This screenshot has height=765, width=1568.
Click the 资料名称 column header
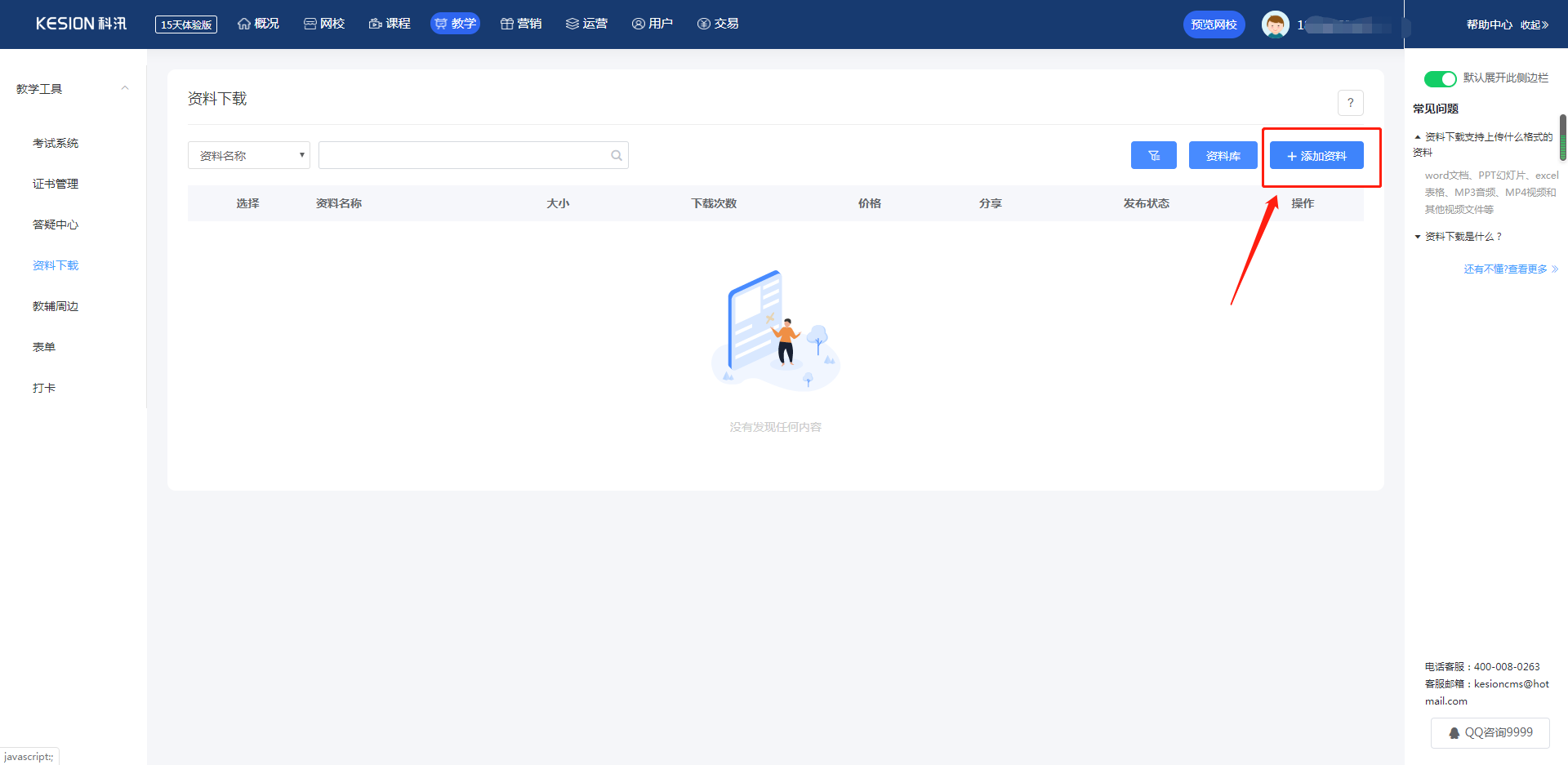click(x=339, y=203)
